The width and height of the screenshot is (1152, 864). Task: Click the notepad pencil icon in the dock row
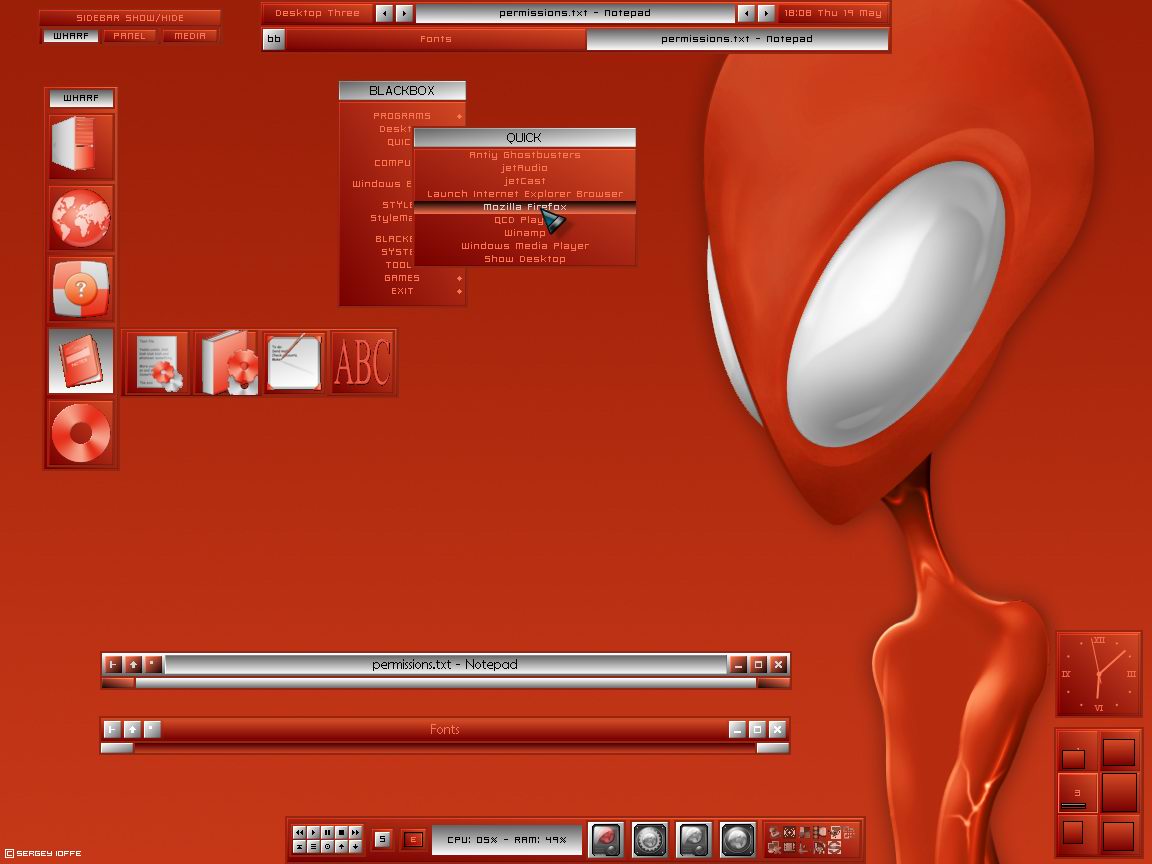tap(294, 362)
